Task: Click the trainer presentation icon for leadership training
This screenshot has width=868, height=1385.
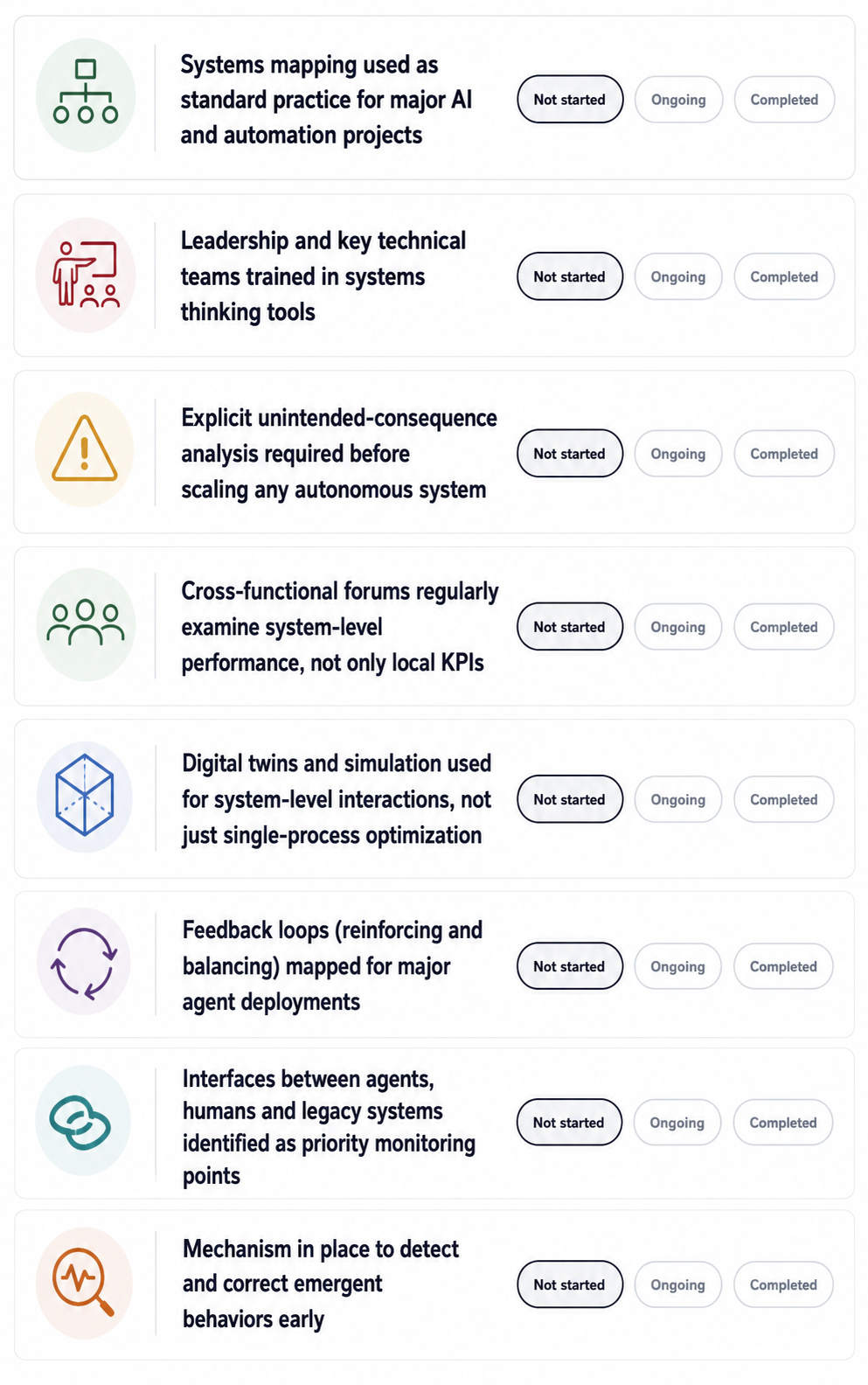Action: coord(86,275)
